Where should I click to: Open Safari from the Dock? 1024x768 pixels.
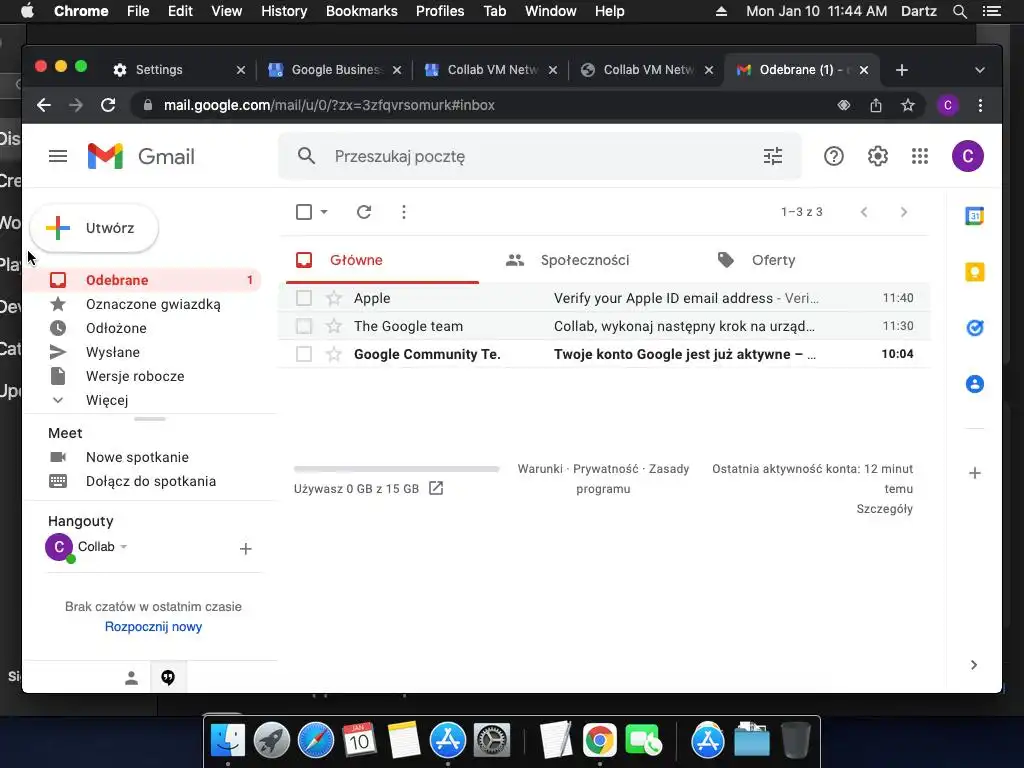[316, 741]
